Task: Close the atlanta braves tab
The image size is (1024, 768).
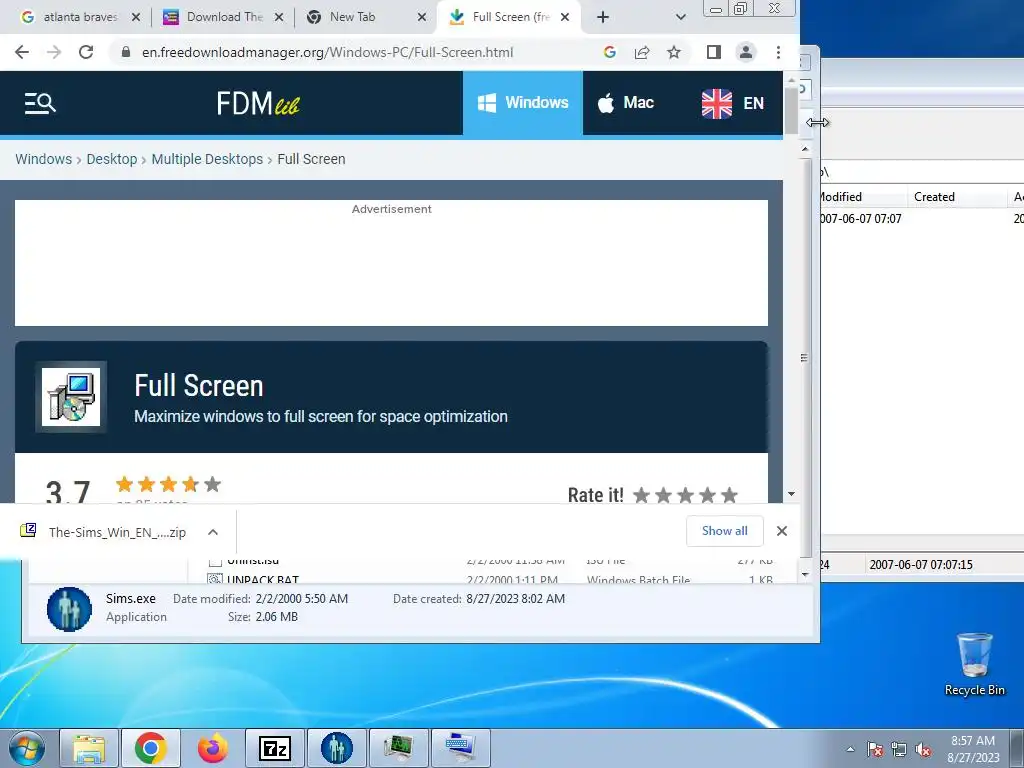Action: click(x=136, y=17)
